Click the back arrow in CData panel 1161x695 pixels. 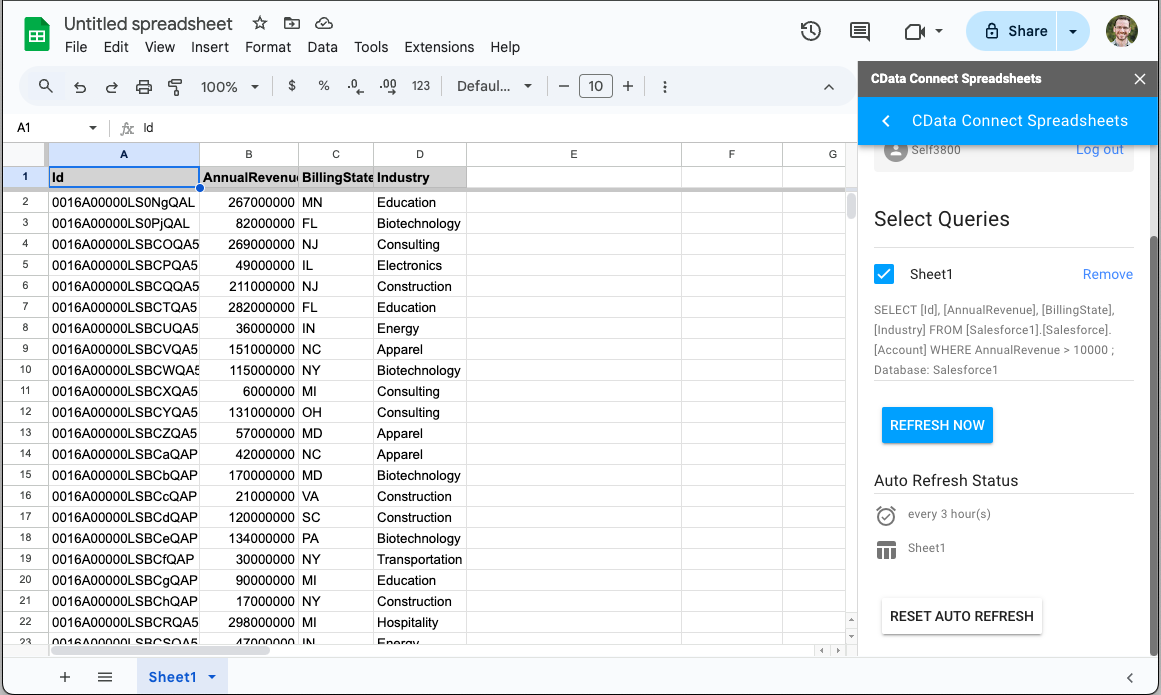click(x=886, y=121)
